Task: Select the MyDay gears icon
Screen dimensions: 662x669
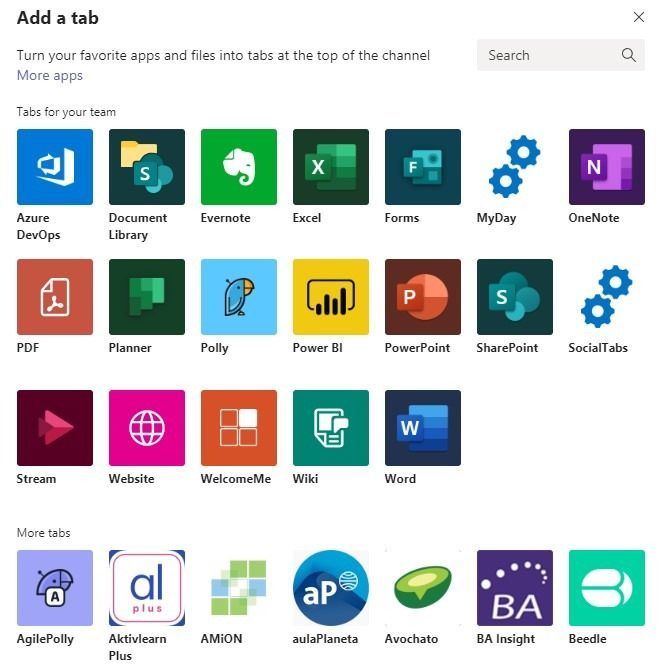Action: [x=514, y=167]
